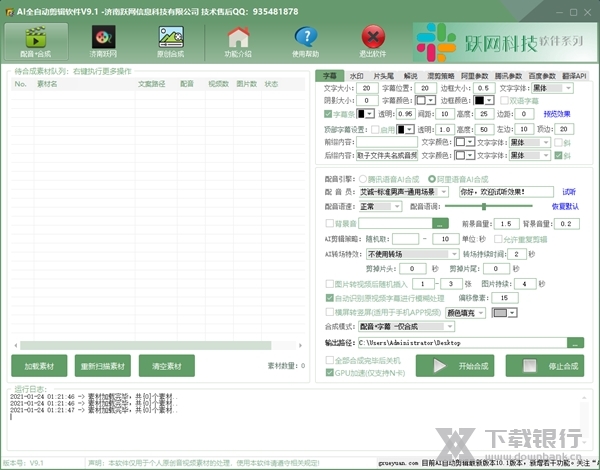
Task: Click the 输出路径 input field
Action: [x=463, y=343]
